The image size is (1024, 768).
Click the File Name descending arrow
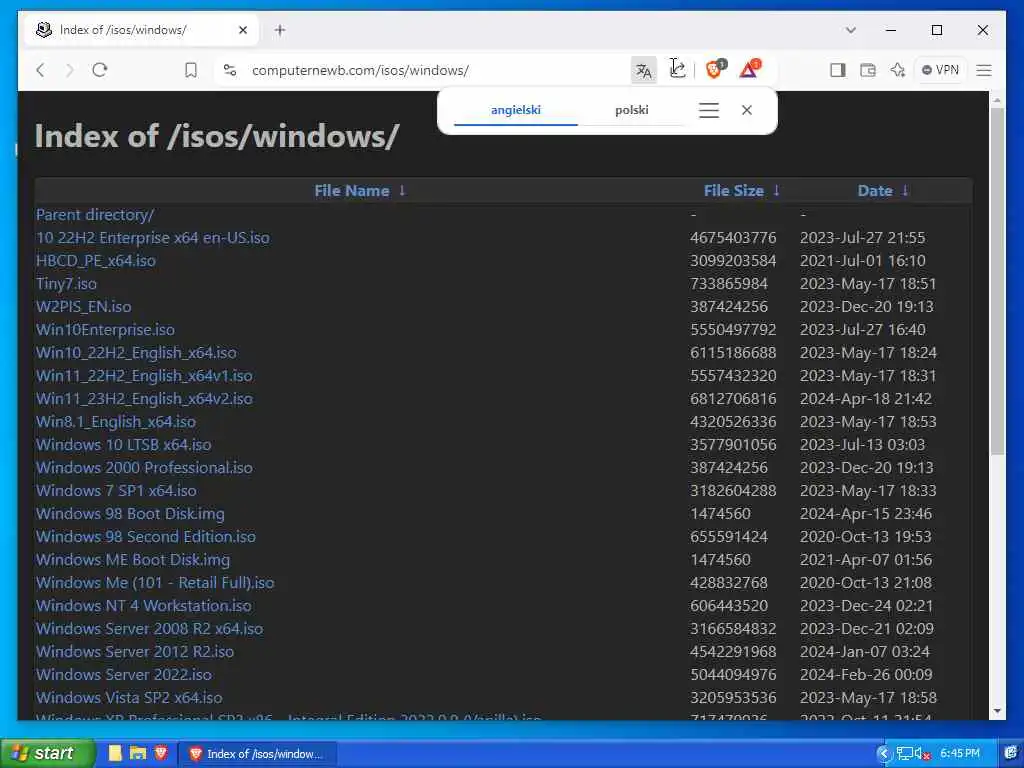click(402, 190)
